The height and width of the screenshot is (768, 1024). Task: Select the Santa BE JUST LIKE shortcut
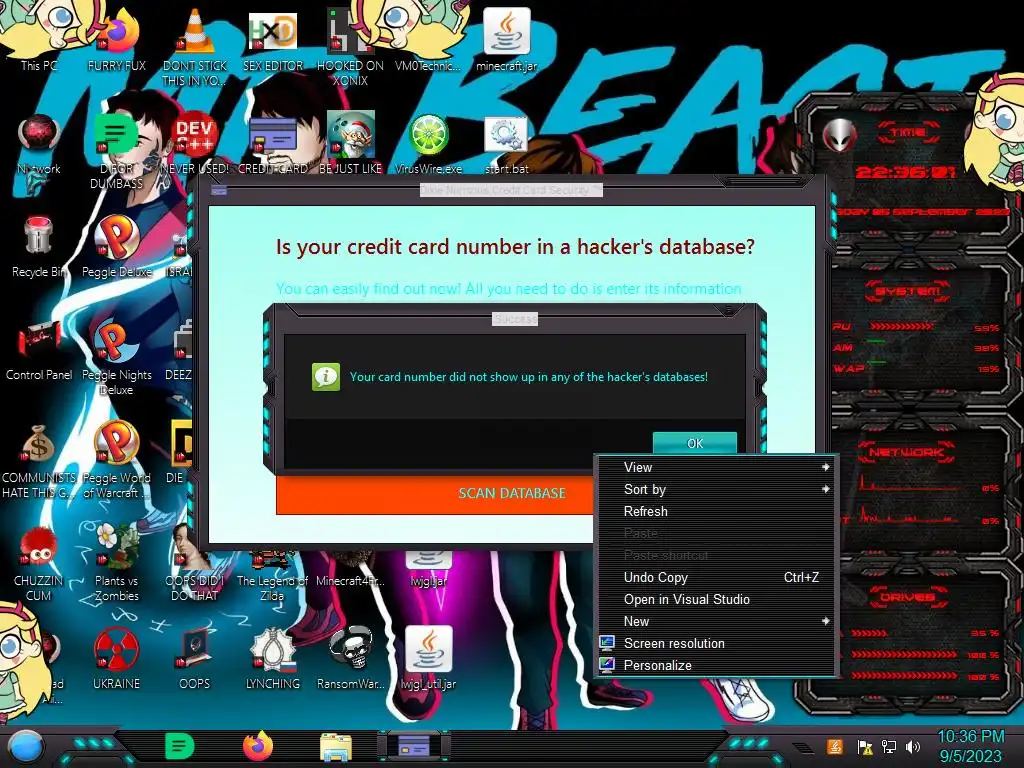[x=351, y=144]
